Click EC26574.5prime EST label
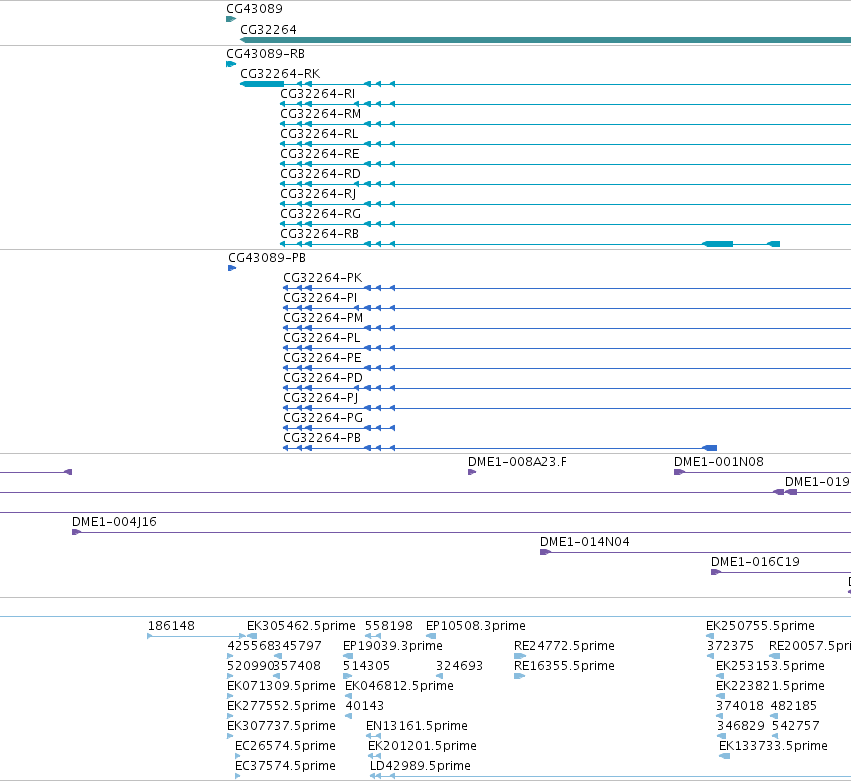This screenshot has height=781, width=851. [x=285, y=746]
